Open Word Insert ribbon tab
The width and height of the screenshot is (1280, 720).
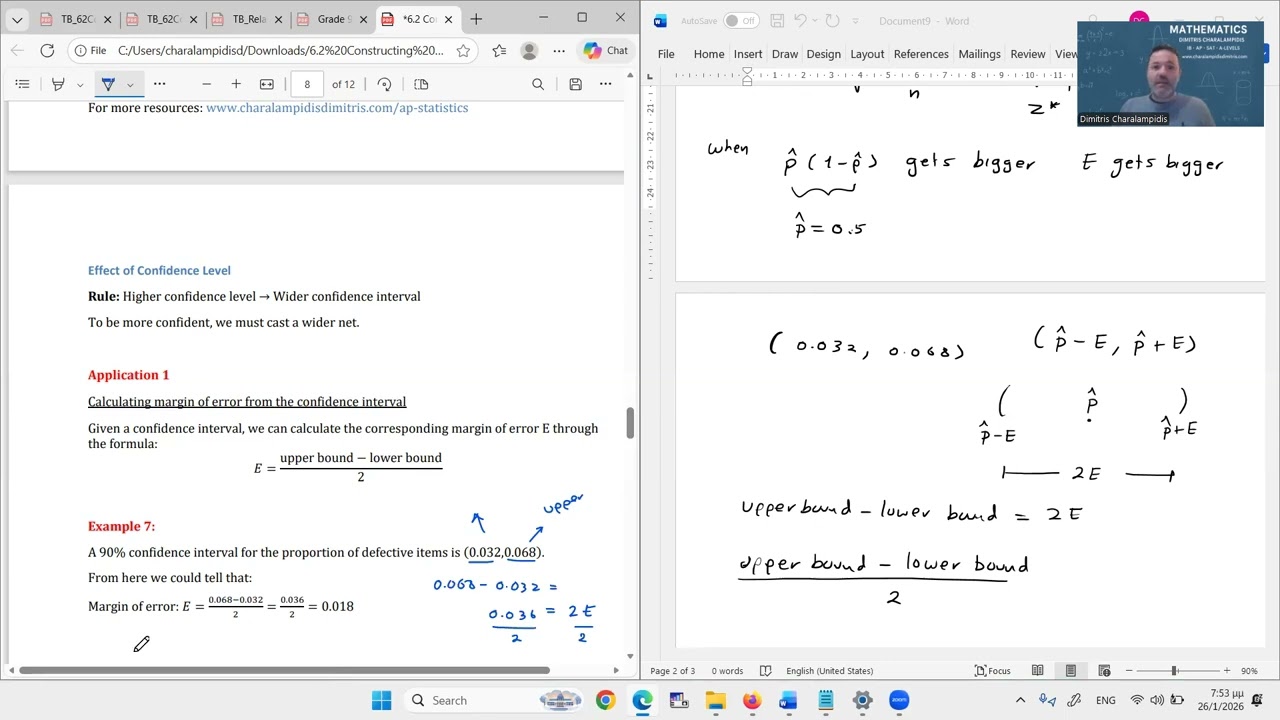tap(748, 54)
